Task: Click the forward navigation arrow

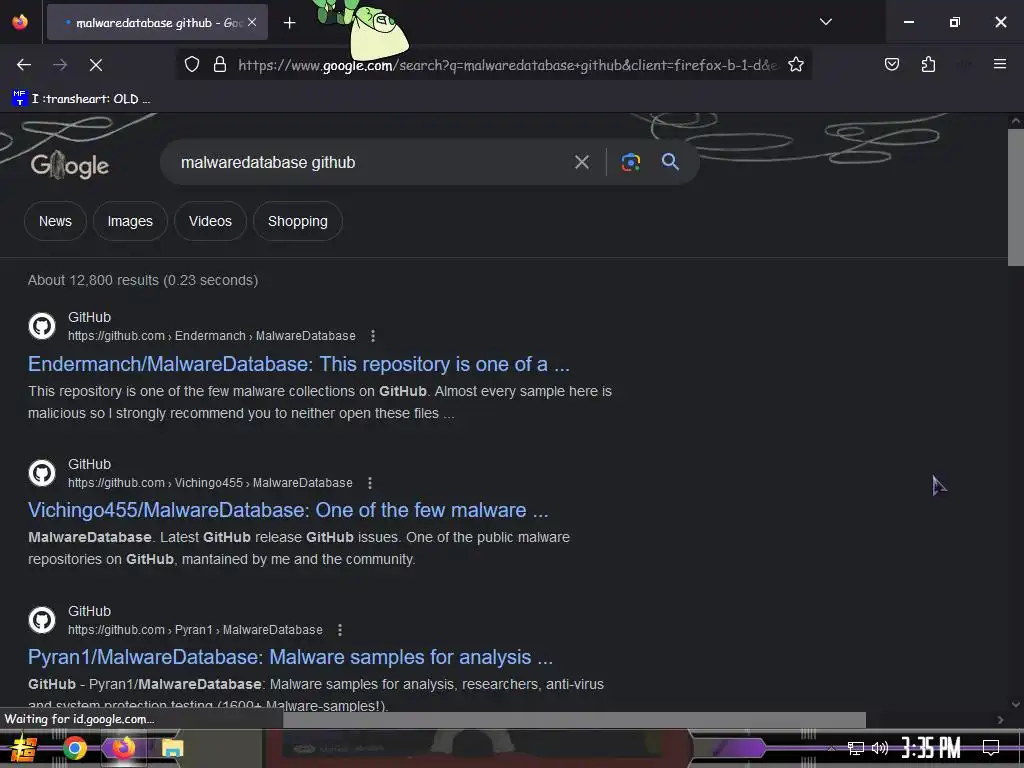Action: [60, 65]
